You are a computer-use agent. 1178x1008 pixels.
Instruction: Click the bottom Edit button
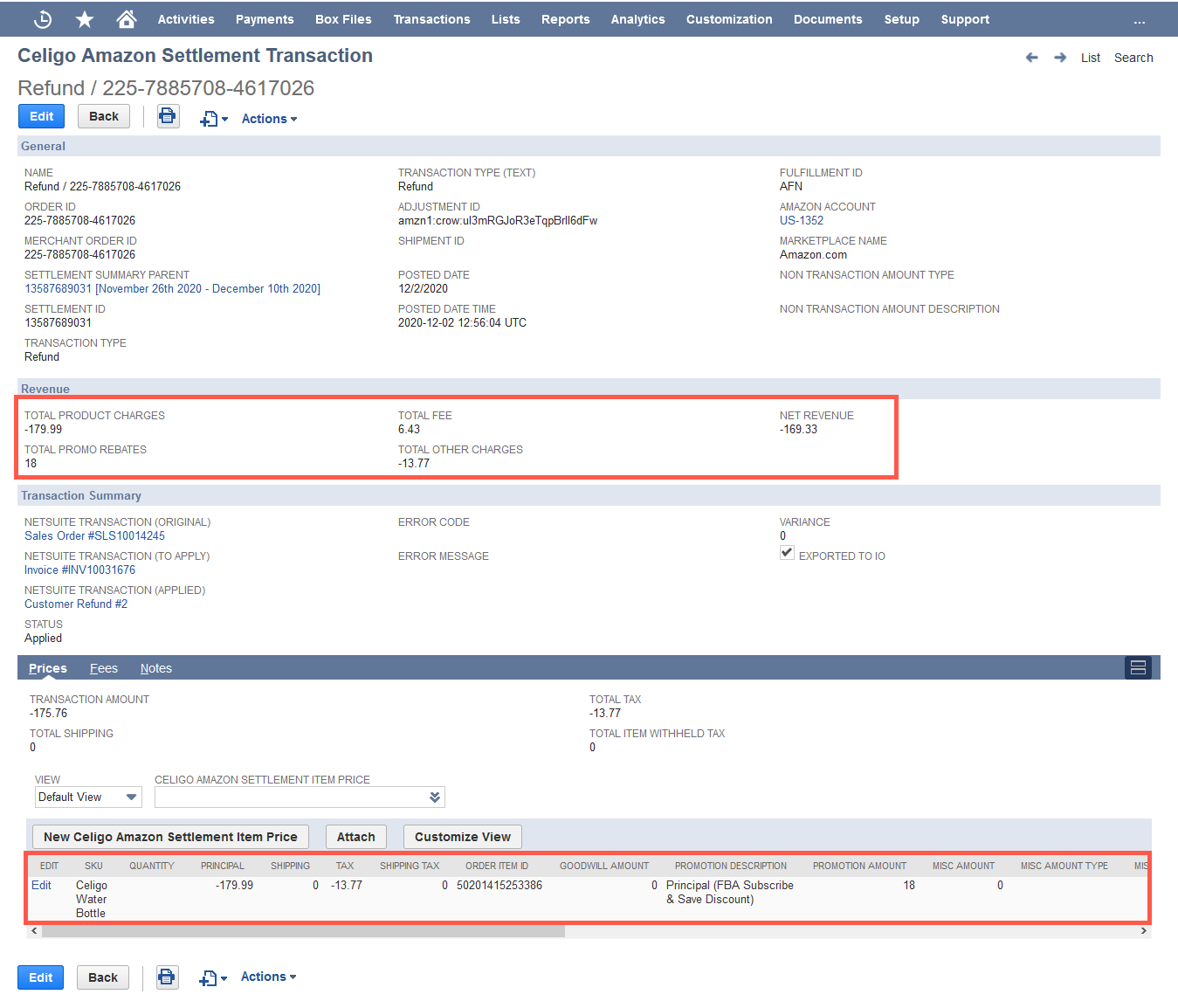pos(41,977)
